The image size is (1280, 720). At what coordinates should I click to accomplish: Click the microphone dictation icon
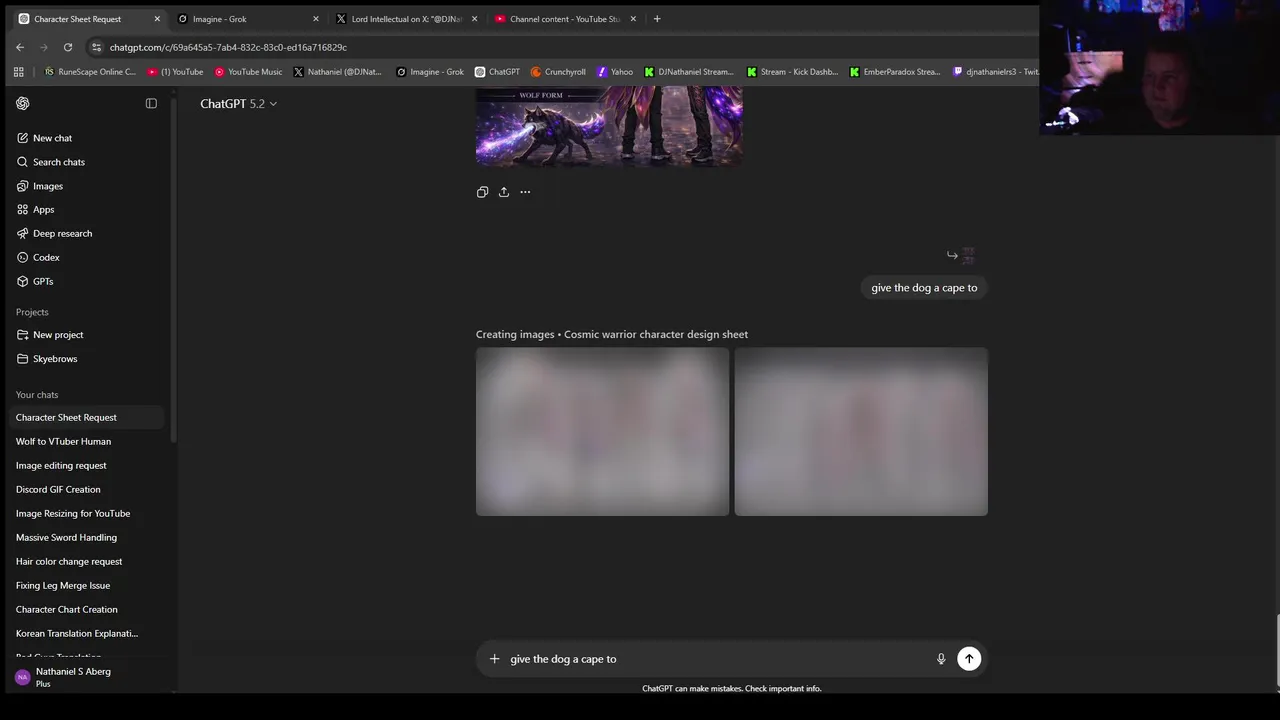coord(941,659)
